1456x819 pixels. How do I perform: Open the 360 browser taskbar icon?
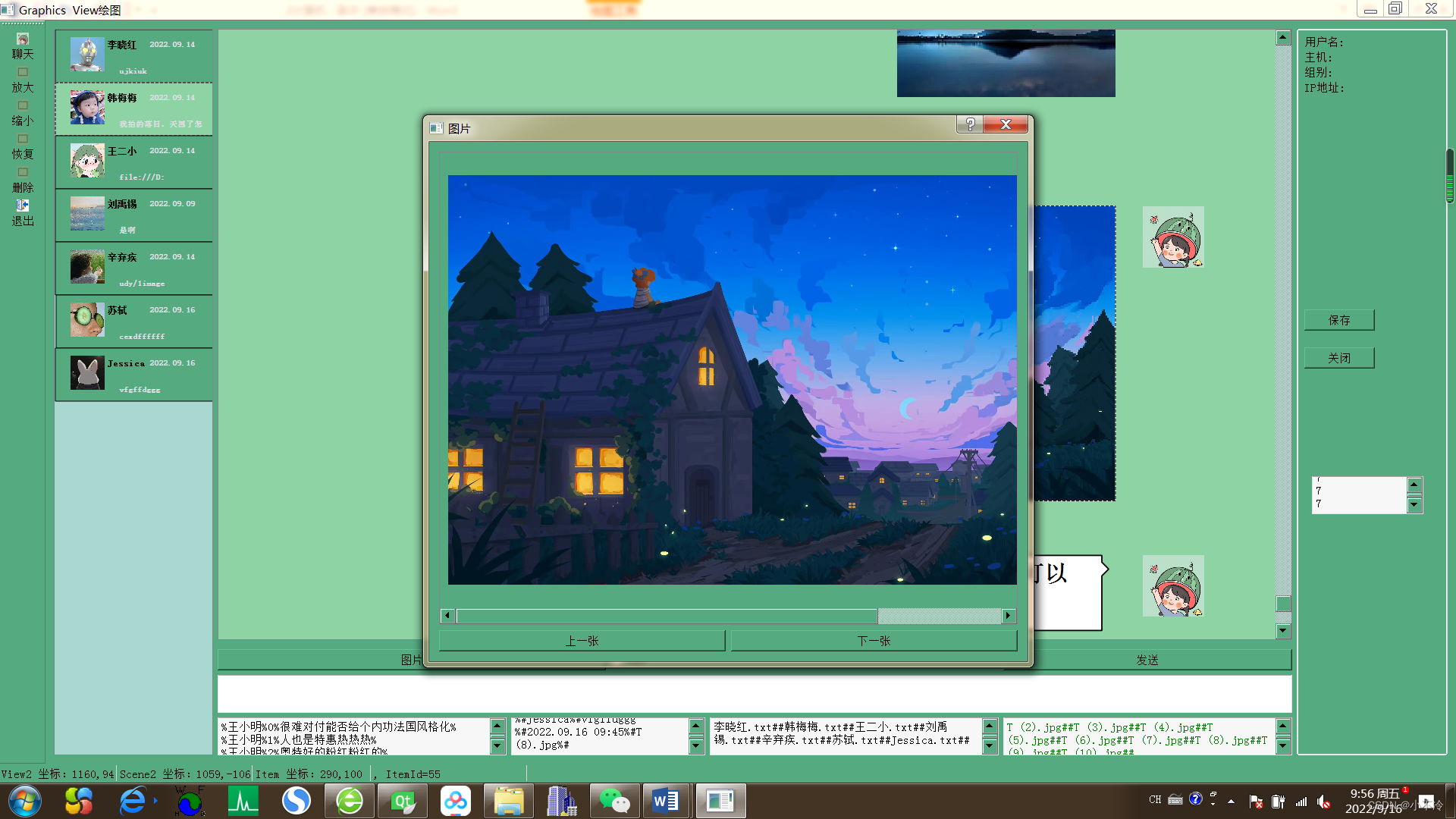(350, 801)
